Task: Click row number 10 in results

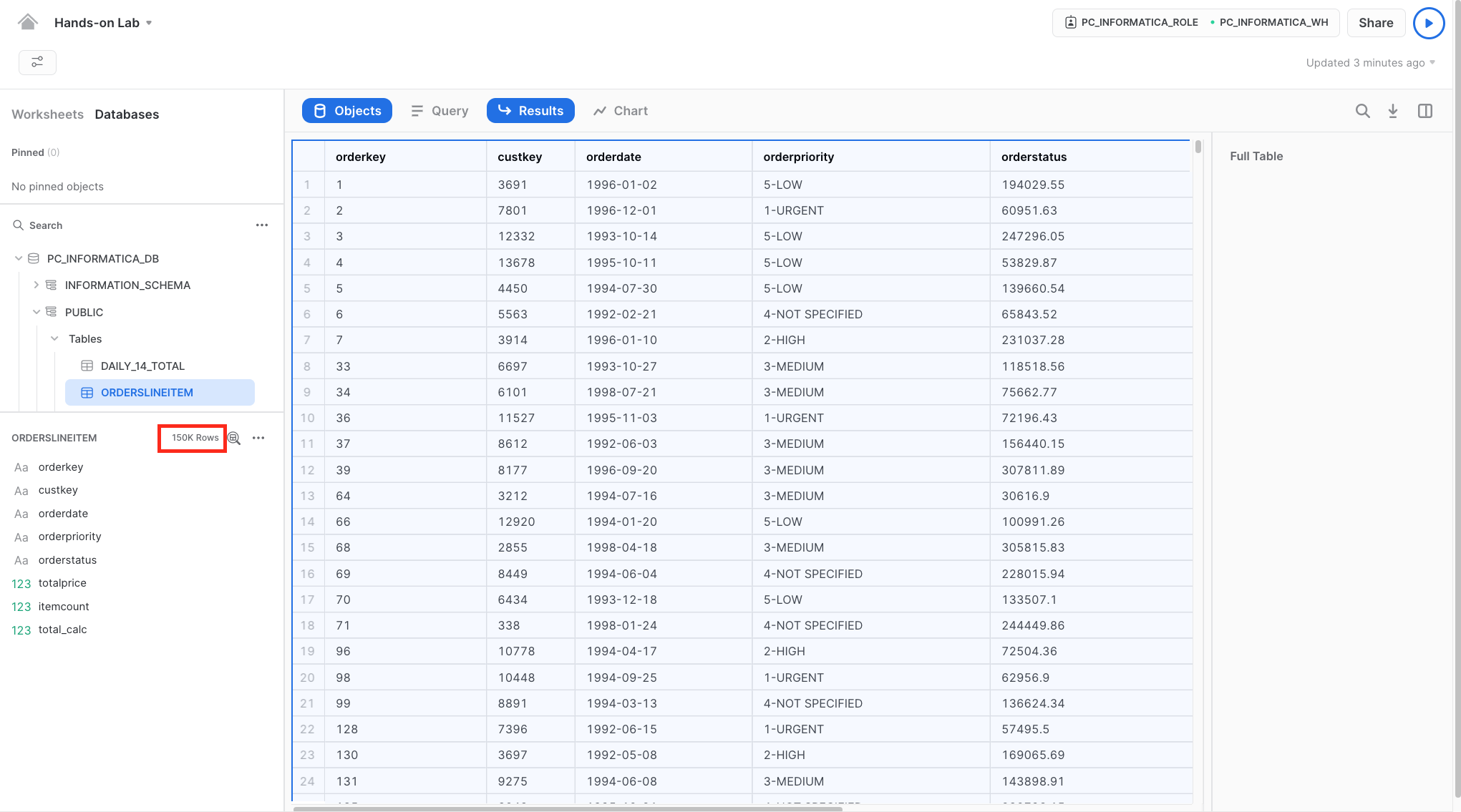Action: 308,418
